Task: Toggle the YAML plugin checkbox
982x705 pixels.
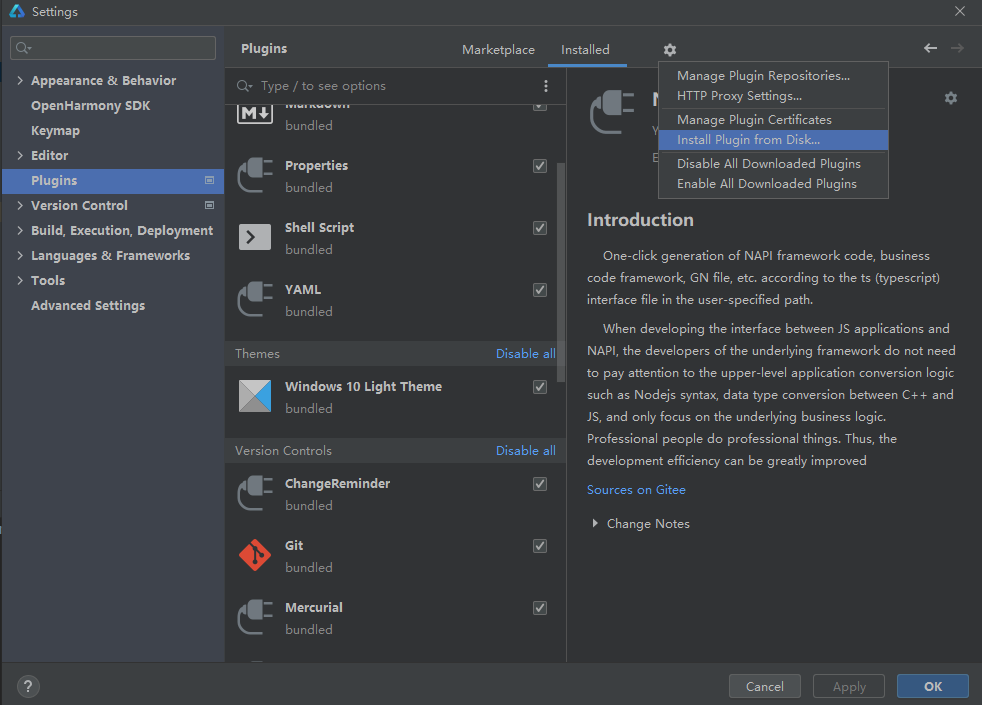Action: (539, 290)
